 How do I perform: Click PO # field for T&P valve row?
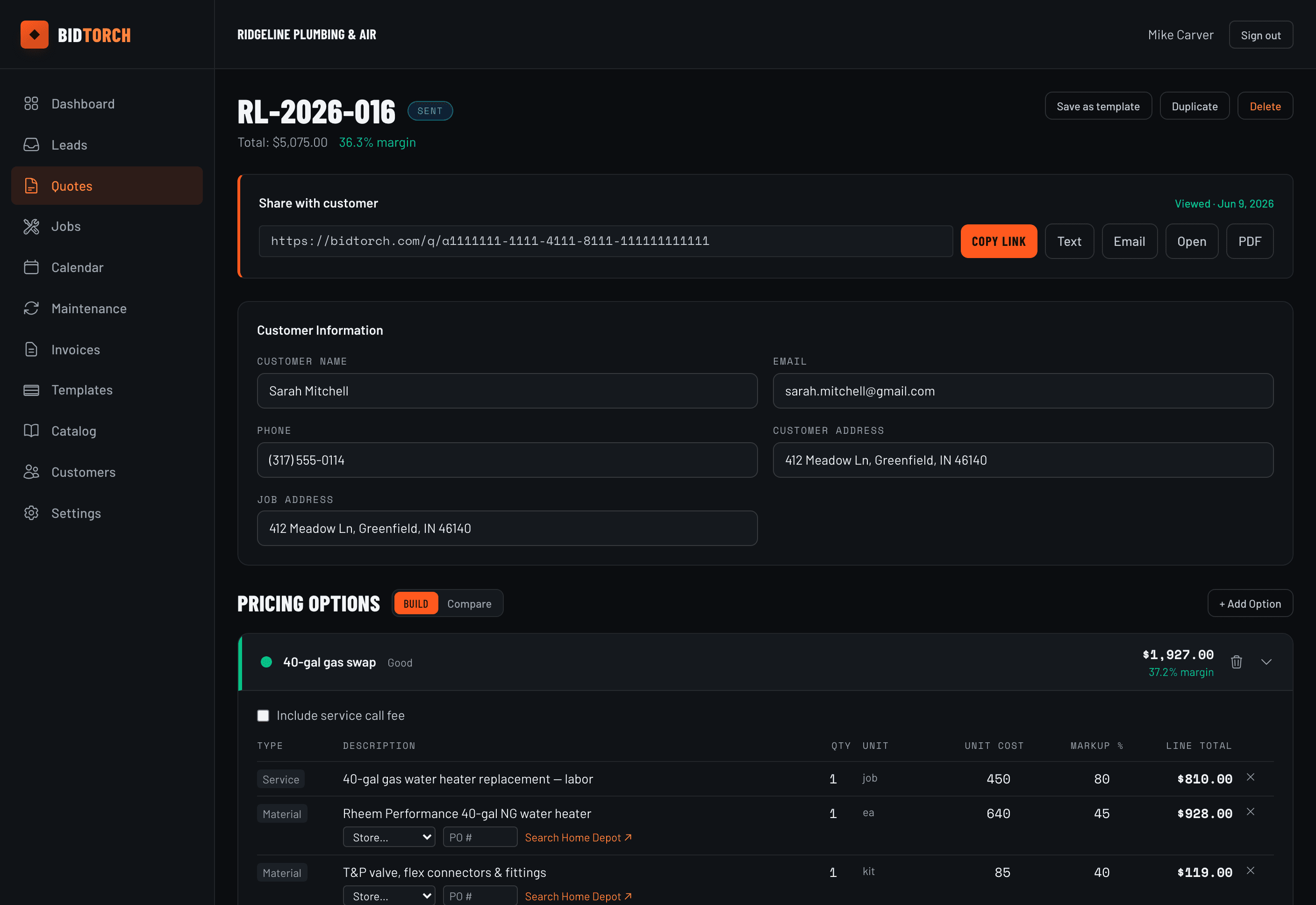coord(479,896)
